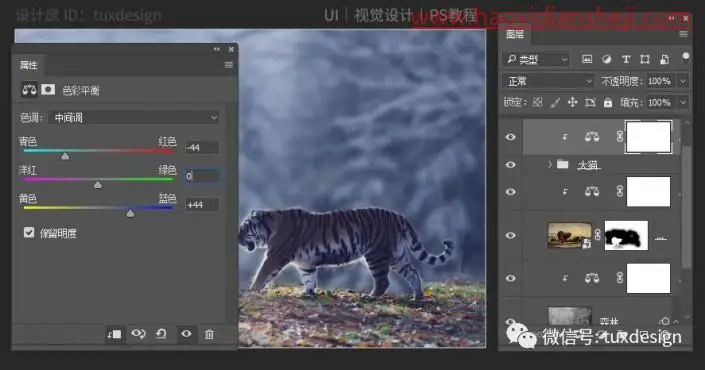Image resolution: width=705 pixels, height=370 pixels.
Task: Delete the adjustment layer via trash icon
Action: coord(209,334)
